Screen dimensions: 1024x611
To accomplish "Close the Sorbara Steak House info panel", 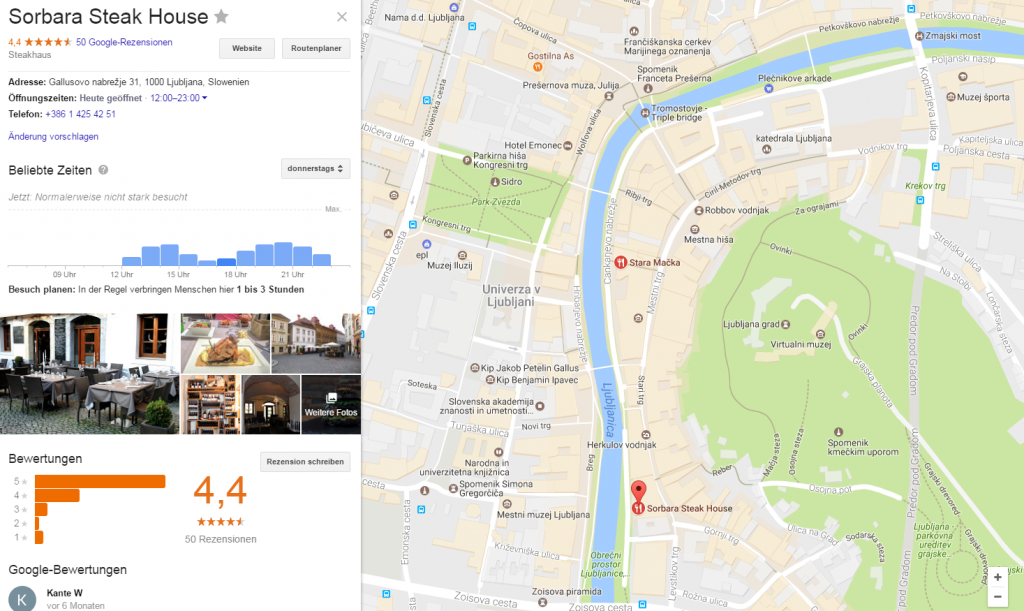I will point(342,17).
